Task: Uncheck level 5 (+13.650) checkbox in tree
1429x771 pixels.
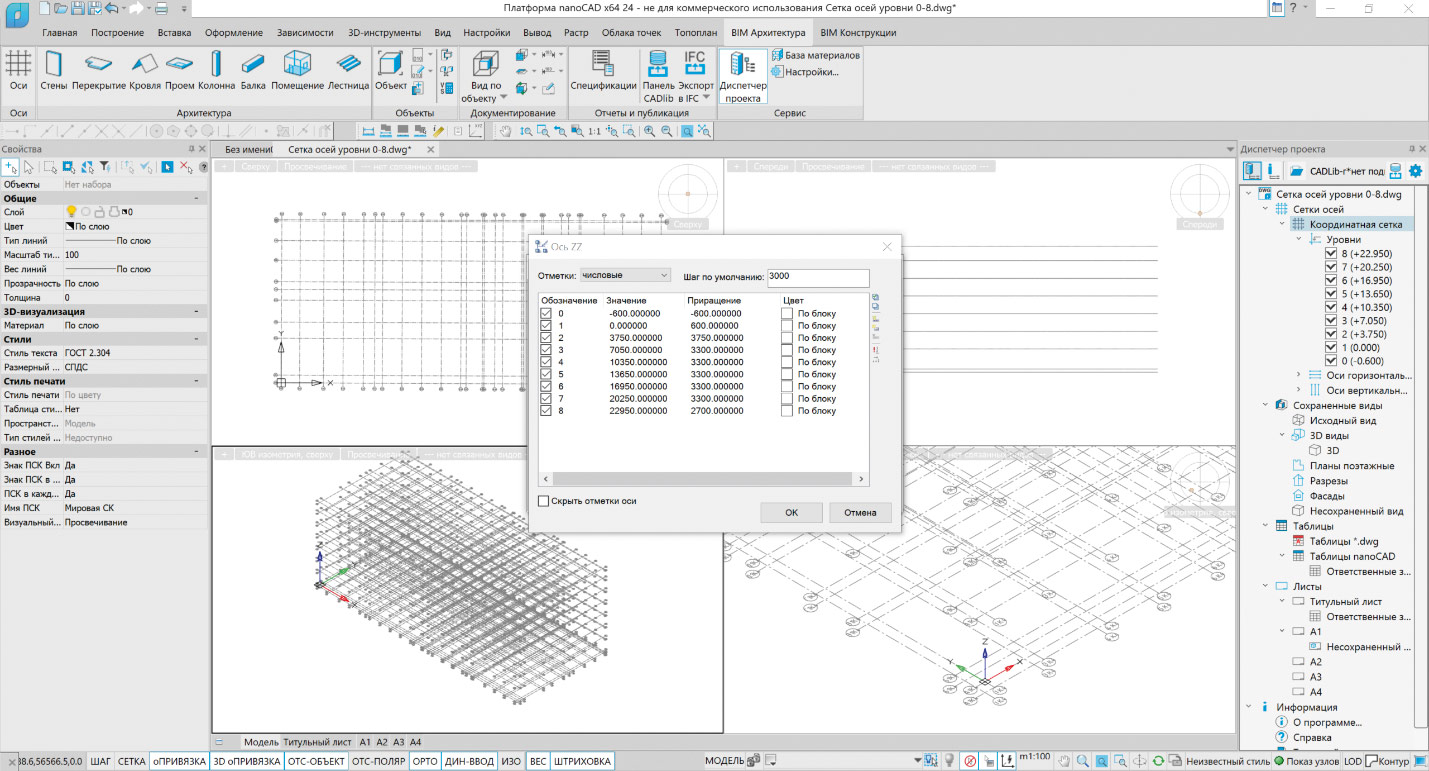Action: coord(1331,294)
